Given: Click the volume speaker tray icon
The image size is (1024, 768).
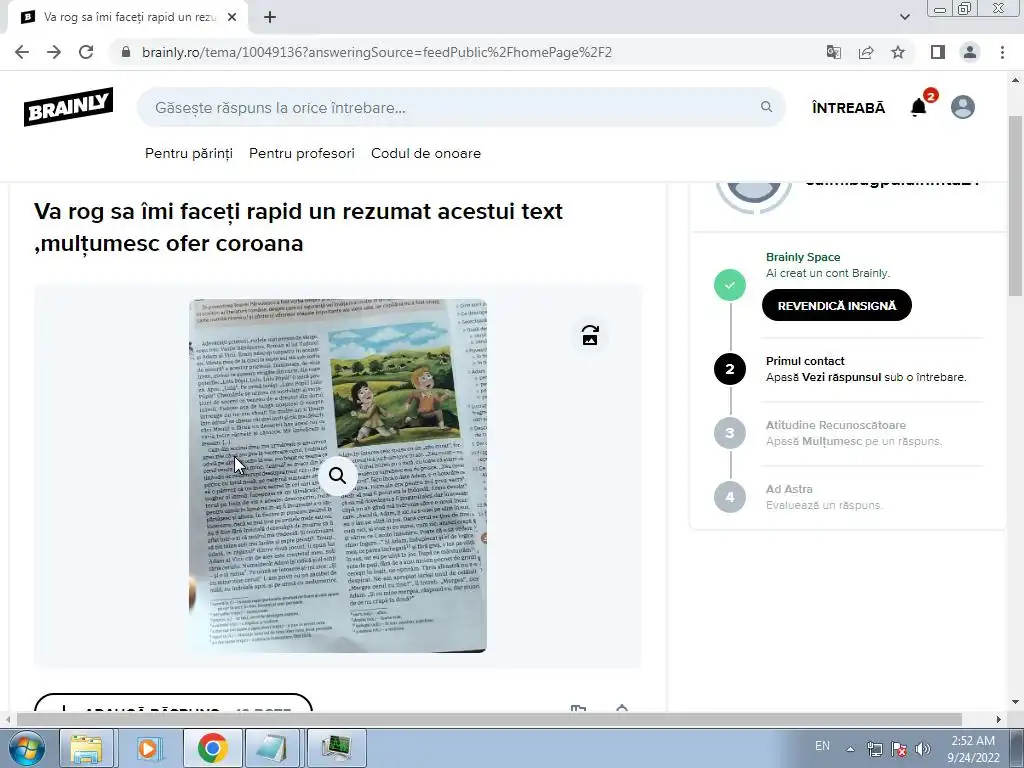Looking at the screenshot, I should pyautogui.click(x=923, y=749).
